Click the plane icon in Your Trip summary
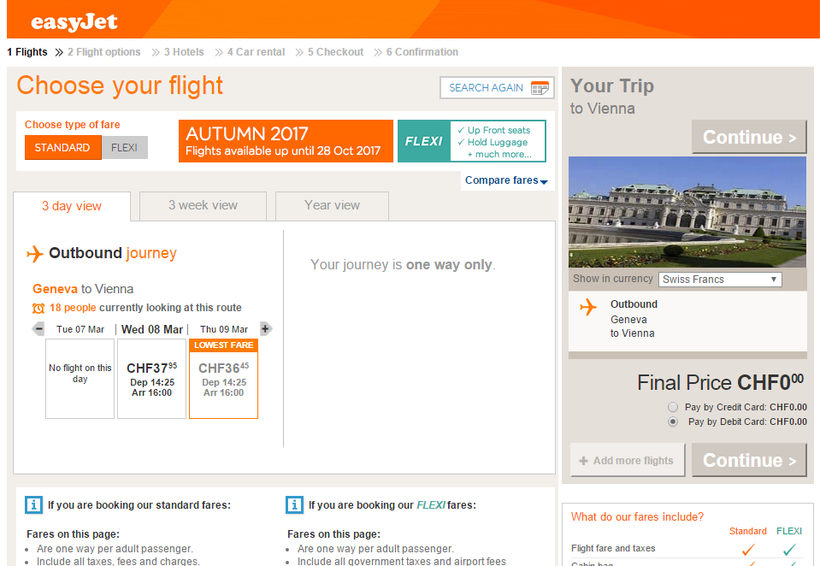Image resolution: width=820 pixels, height=566 pixels. (x=588, y=307)
